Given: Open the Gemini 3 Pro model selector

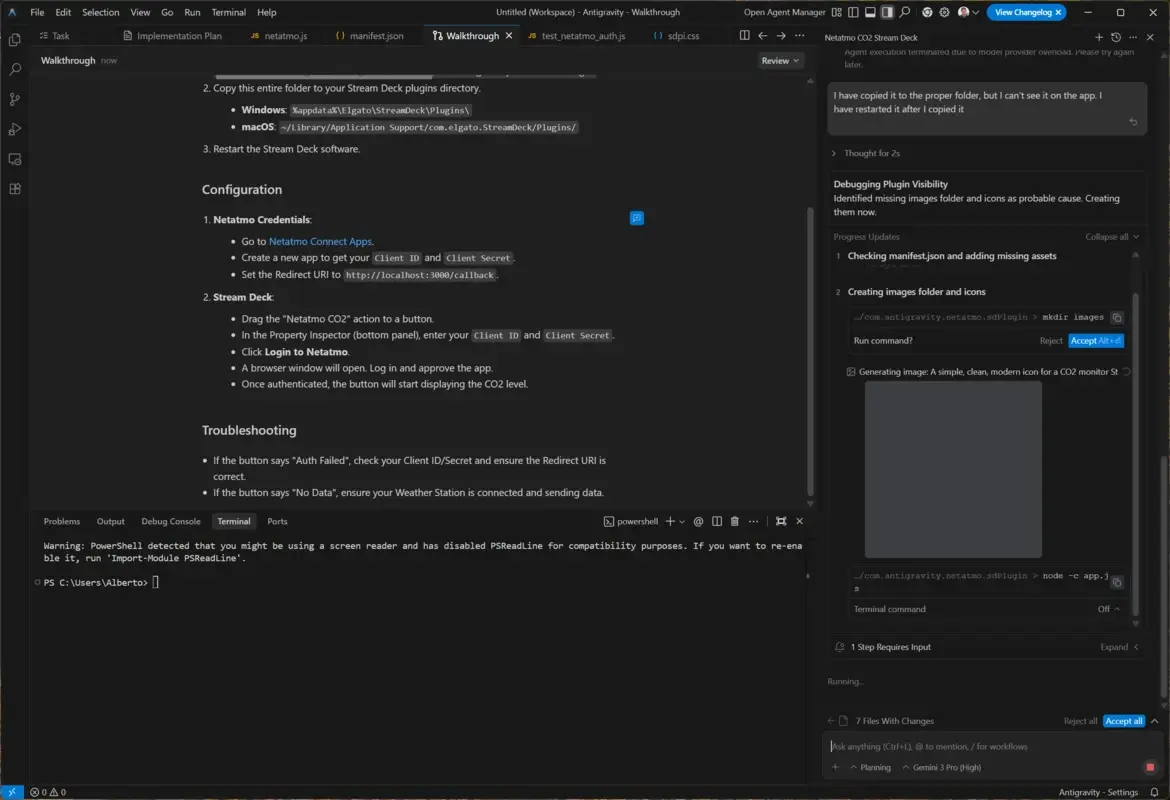Looking at the screenshot, I should tap(944, 767).
